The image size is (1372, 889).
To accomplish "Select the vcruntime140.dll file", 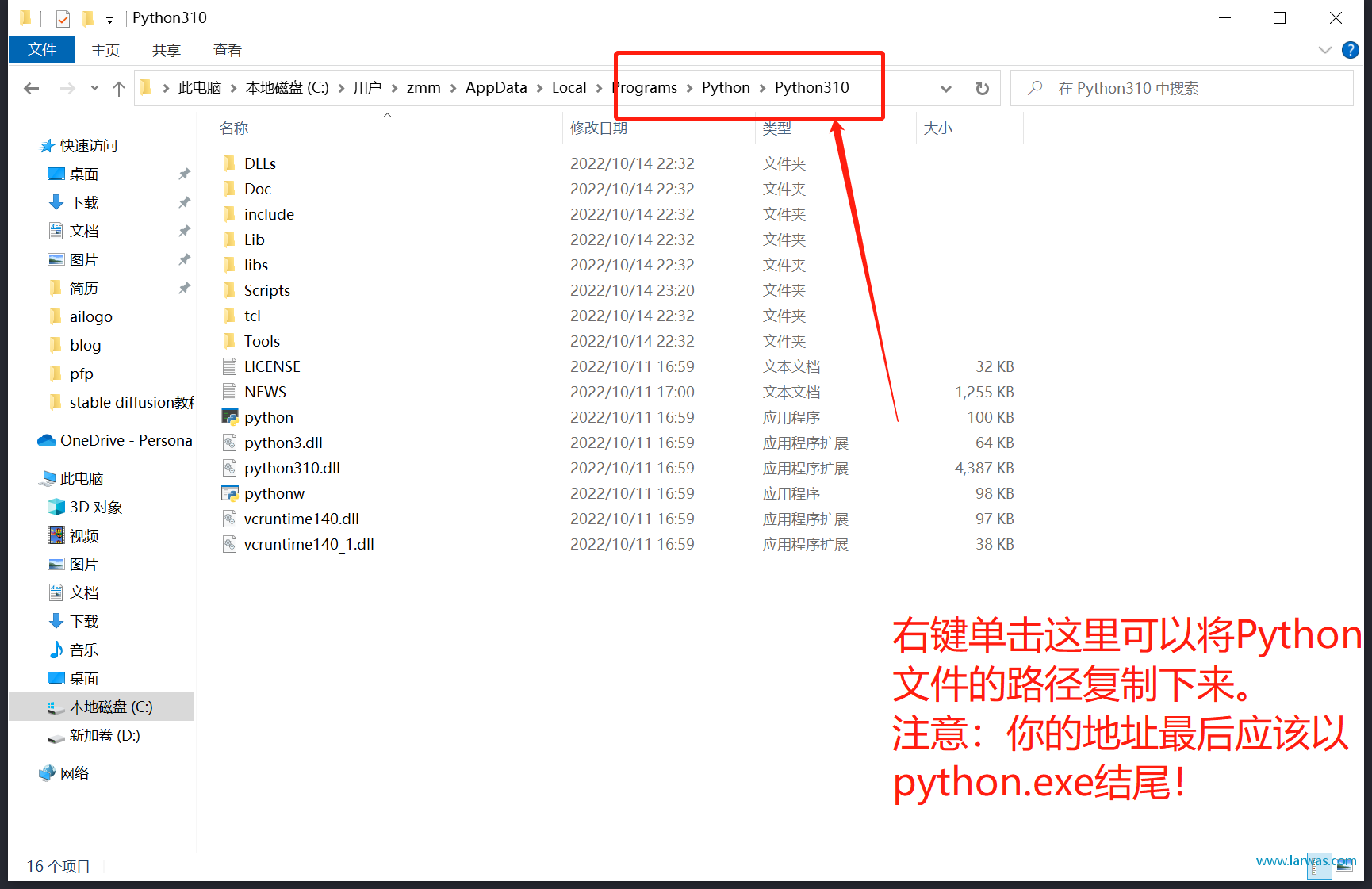I will [x=301, y=519].
